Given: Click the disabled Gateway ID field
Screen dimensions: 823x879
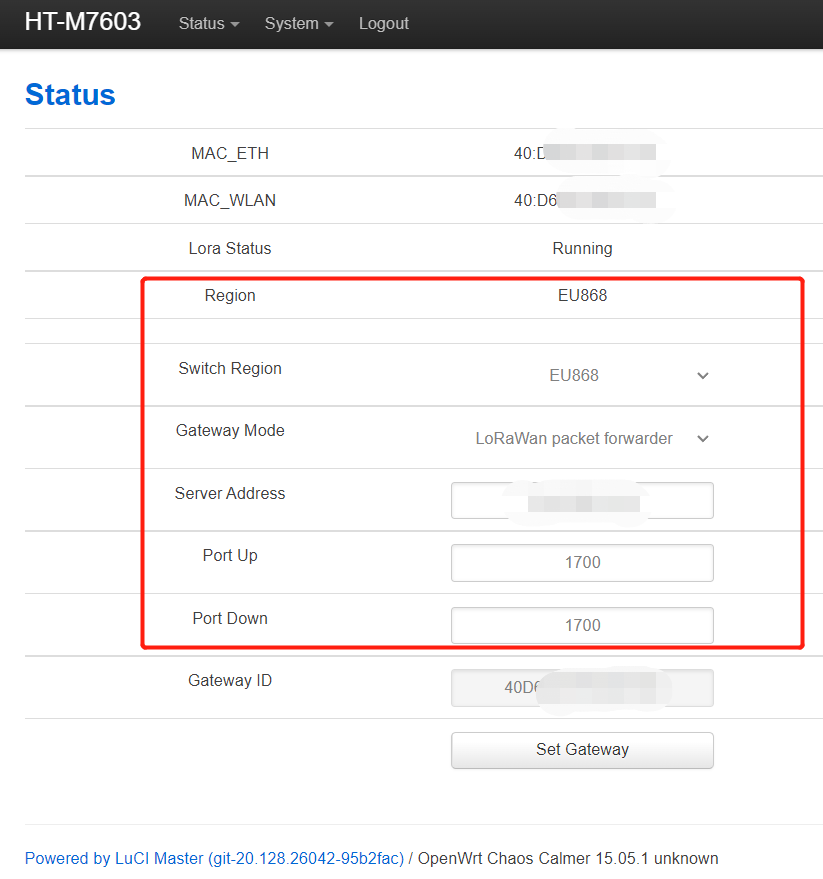Looking at the screenshot, I should click(x=582, y=688).
